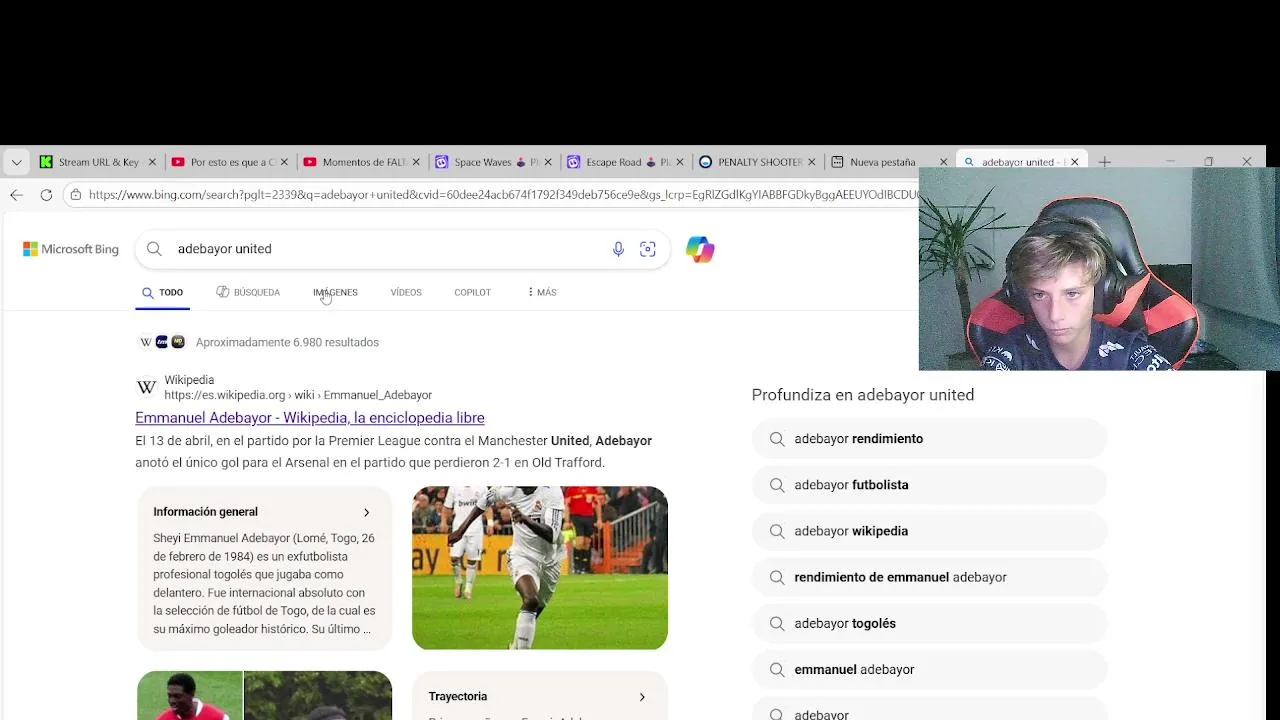Click the site info icon in address bar
The width and height of the screenshot is (1280, 720).
point(75,195)
